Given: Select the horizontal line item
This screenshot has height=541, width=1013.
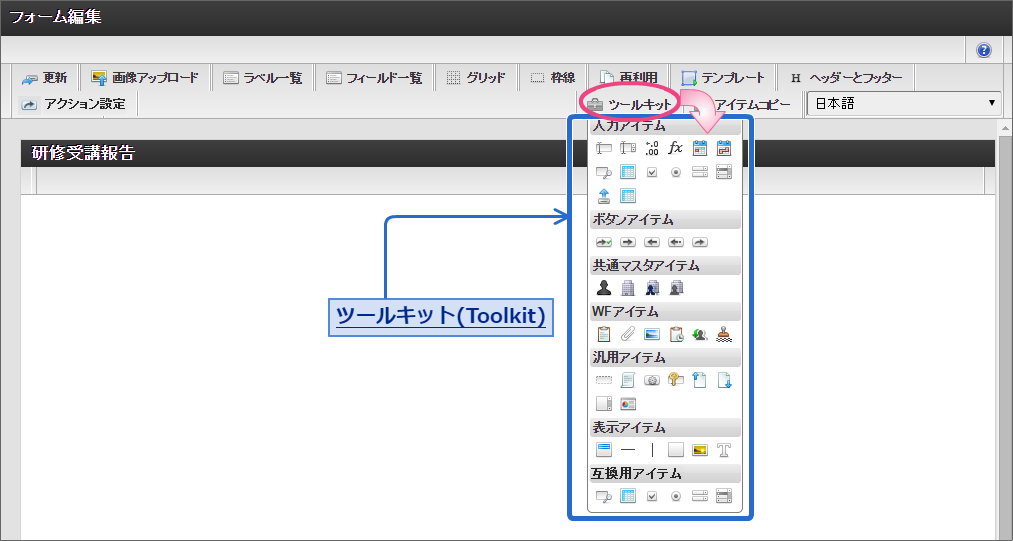Looking at the screenshot, I should click(627, 450).
